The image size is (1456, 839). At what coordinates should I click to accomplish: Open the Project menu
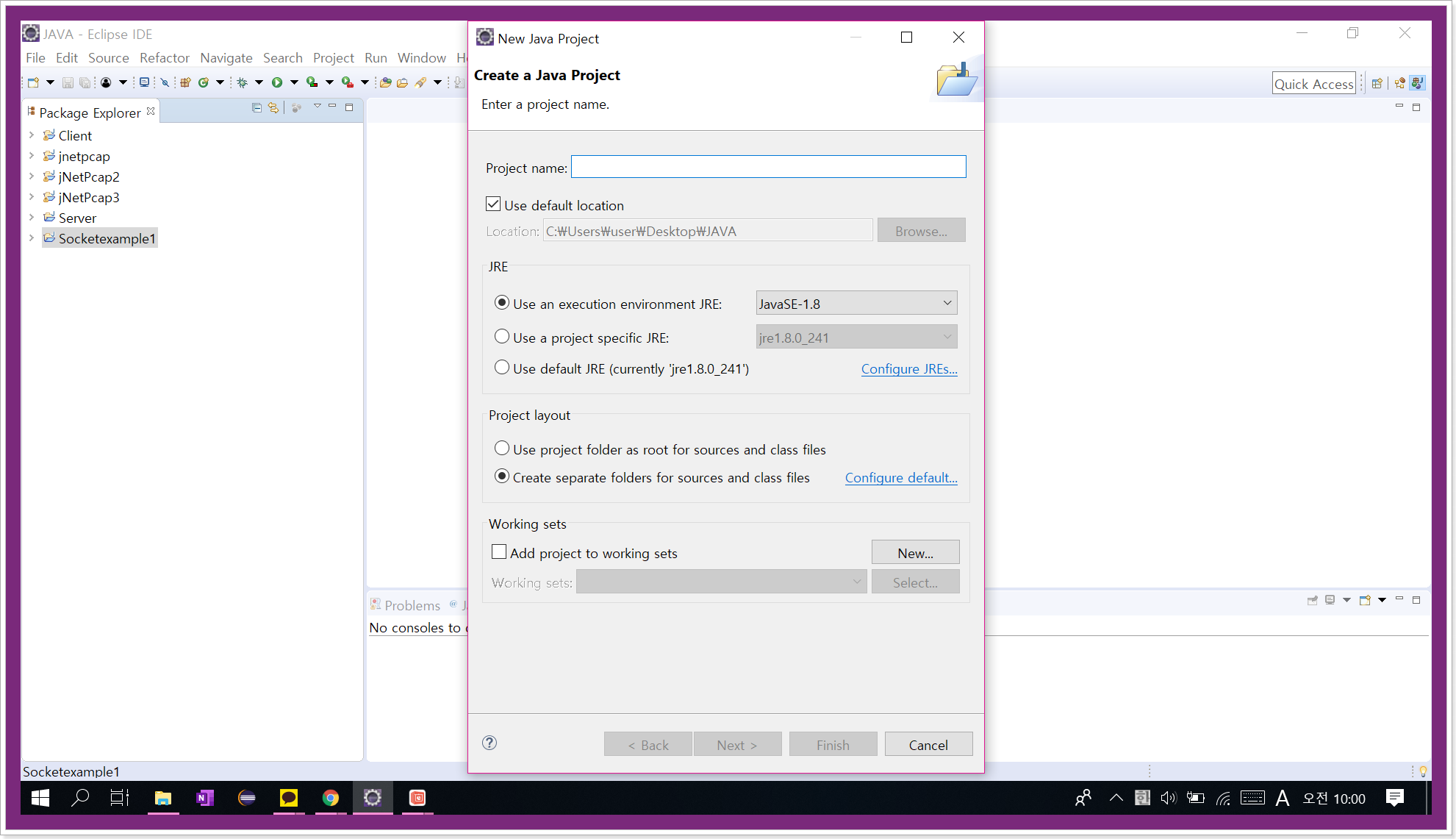tap(334, 57)
